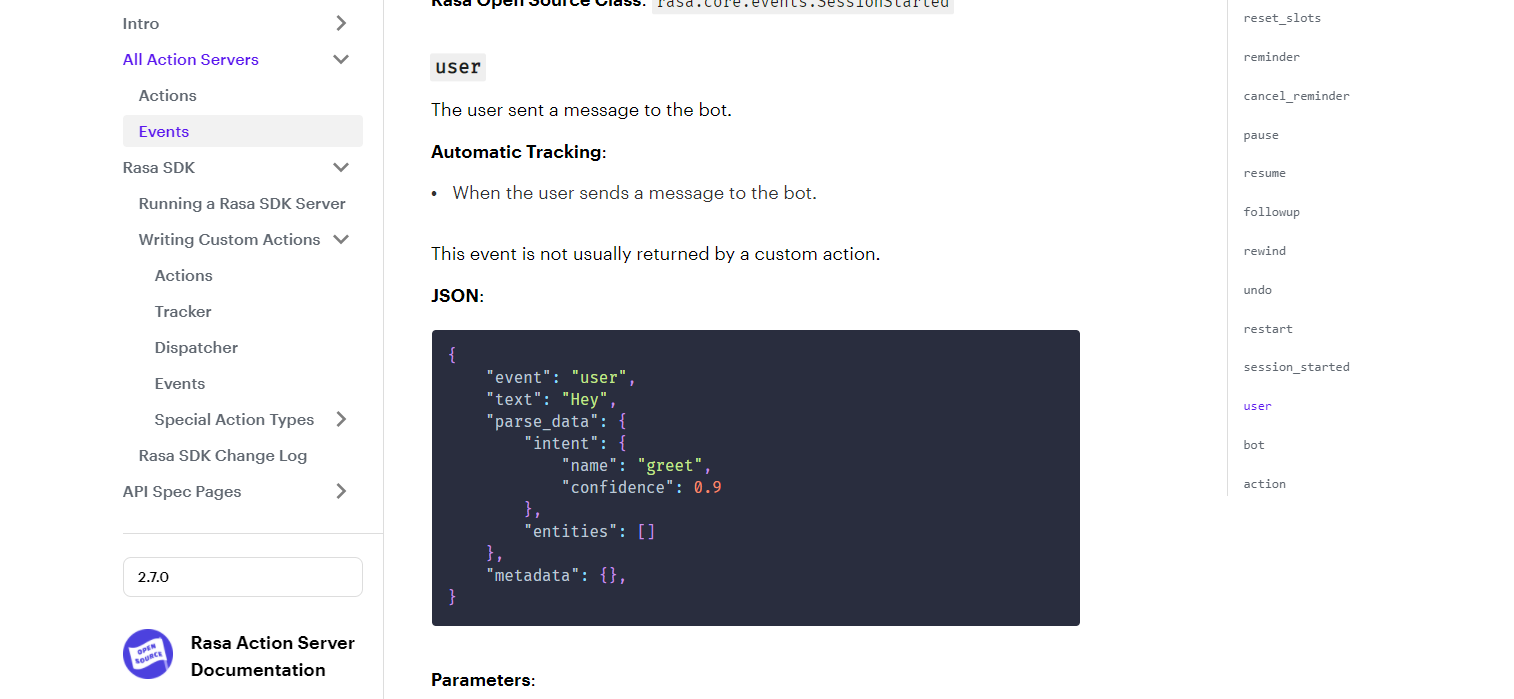Open Actions under All Action Servers

pos(167,95)
